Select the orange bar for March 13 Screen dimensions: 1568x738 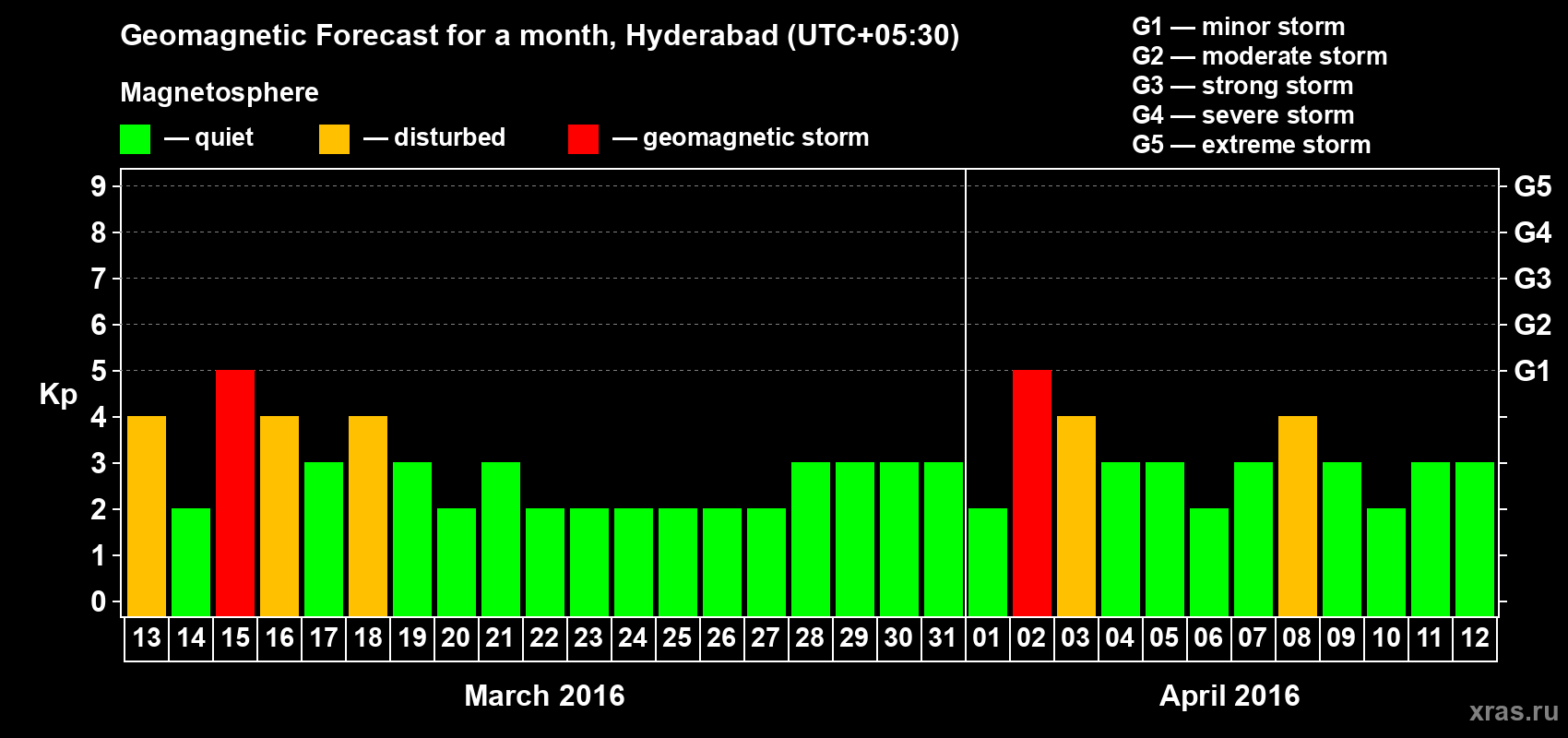click(x=147, y=517)
